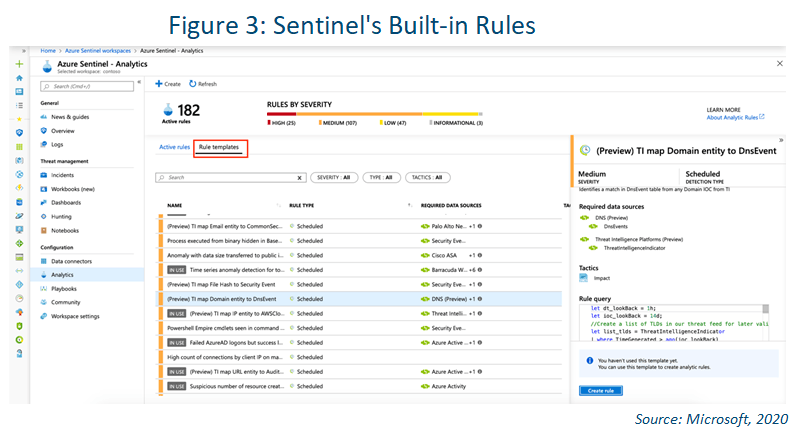Screen dimensions: 798x434
Task: Close the Azure Sentinel Analytics blade
Action: 780,64
